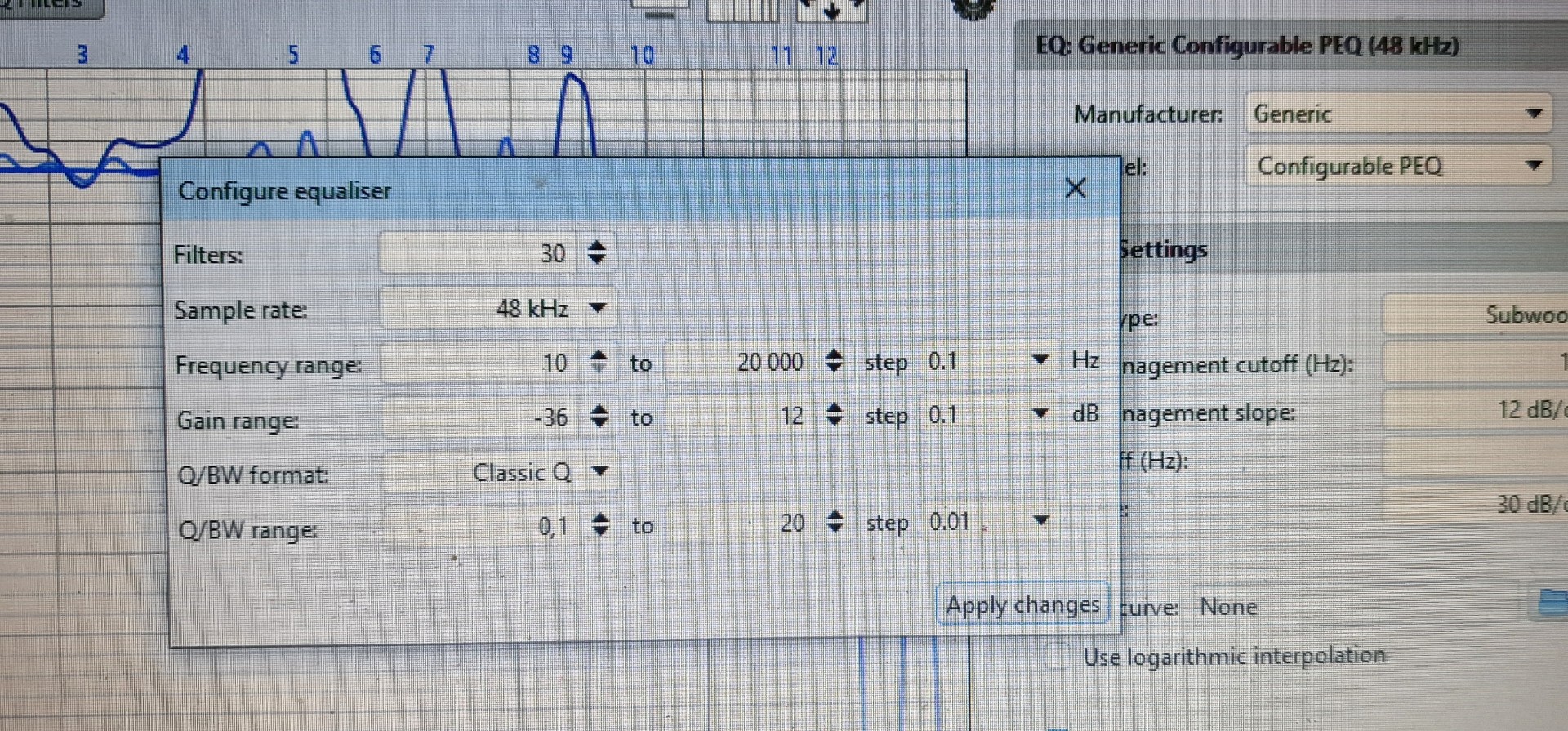The image size is (1568, 731).
Task: Click the minimum frequency stepper arrows
Action: point(599,361)
